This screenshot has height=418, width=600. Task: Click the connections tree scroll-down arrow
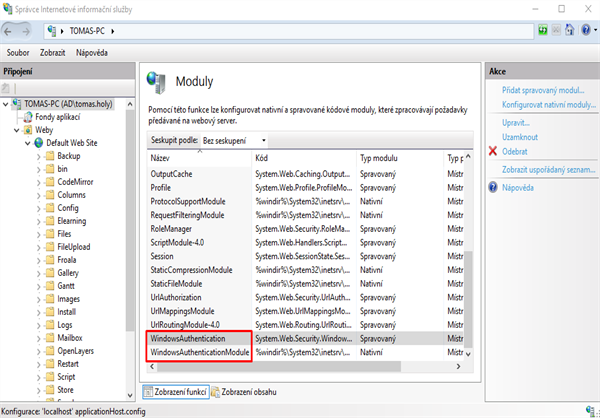(130, 395)
